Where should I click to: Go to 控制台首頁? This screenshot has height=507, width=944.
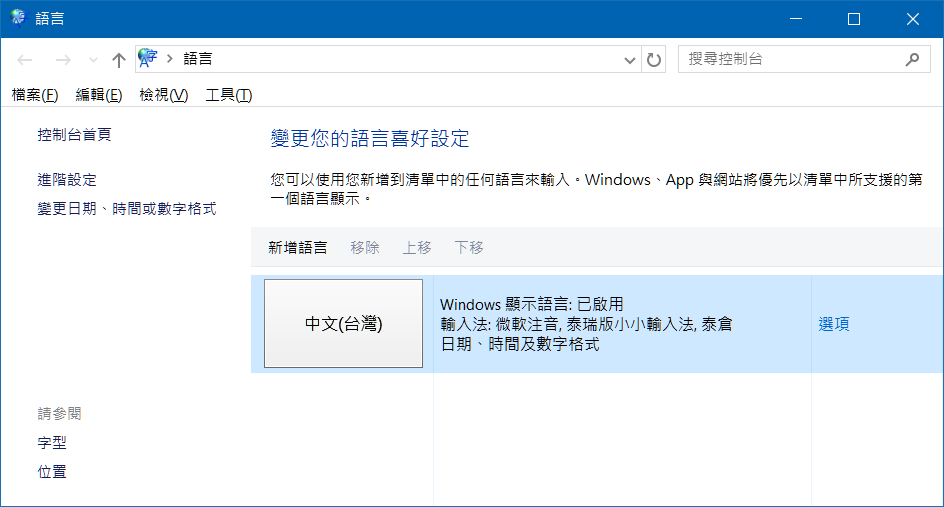point(74,135)
